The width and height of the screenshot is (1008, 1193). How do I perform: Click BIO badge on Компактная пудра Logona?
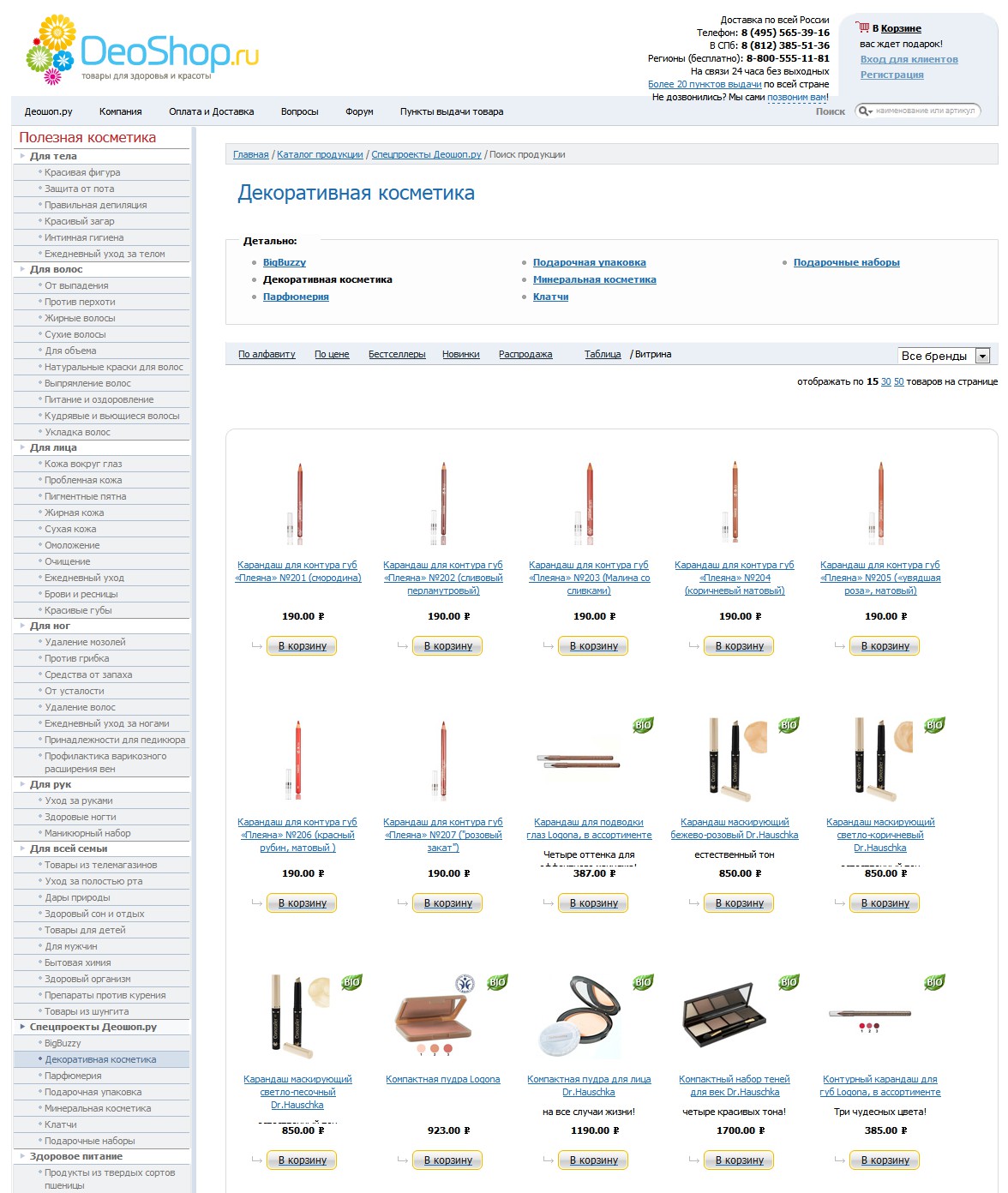point(497,982)
